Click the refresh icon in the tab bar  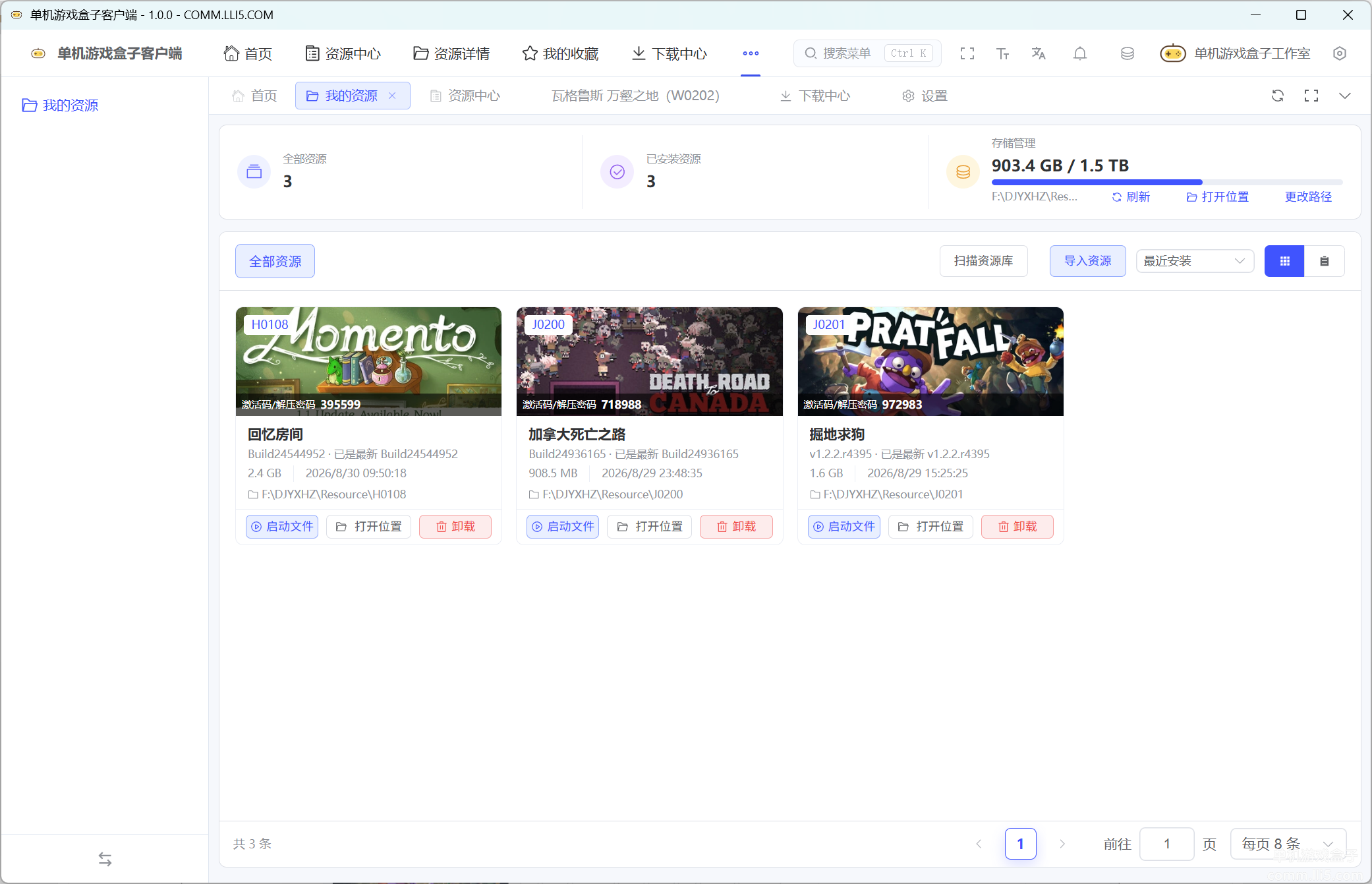1278,96
